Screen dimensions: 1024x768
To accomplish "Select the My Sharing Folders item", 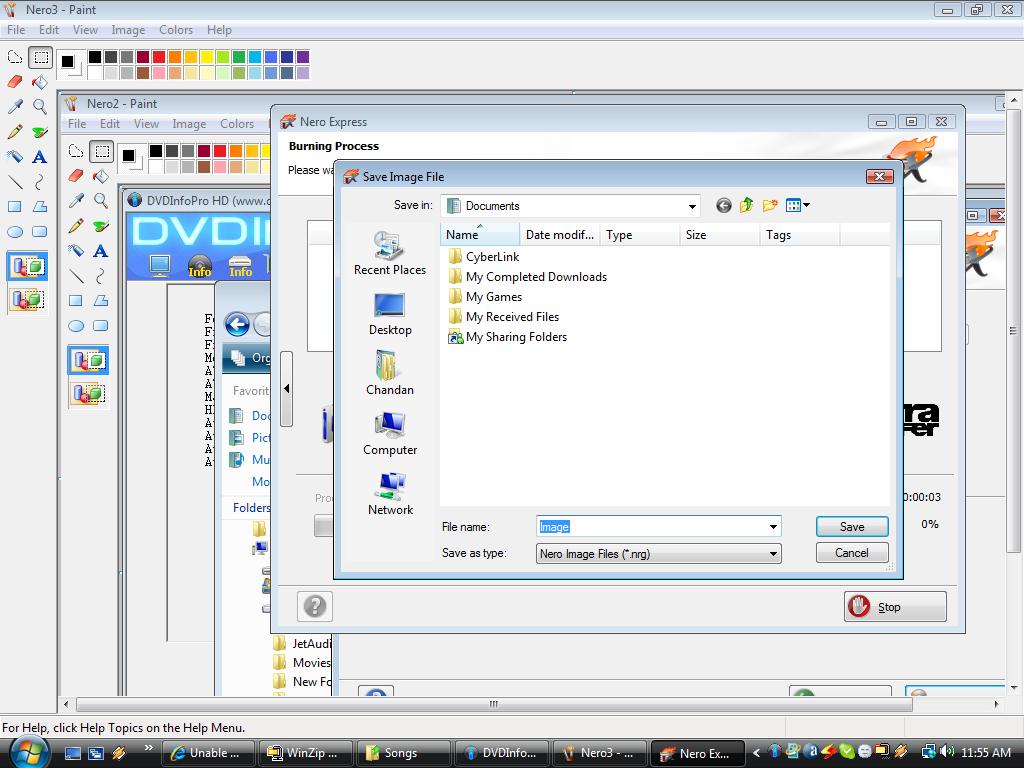I will coord(507,337).
